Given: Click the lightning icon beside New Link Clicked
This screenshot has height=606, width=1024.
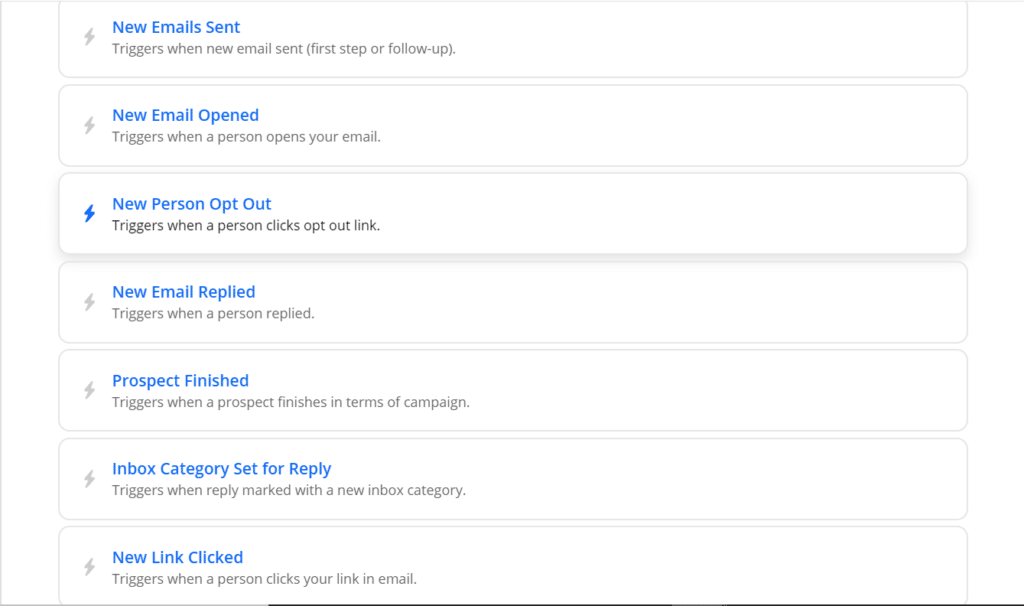Looking at the screenshot, I should pyautogui.click(x=89, y=567).
